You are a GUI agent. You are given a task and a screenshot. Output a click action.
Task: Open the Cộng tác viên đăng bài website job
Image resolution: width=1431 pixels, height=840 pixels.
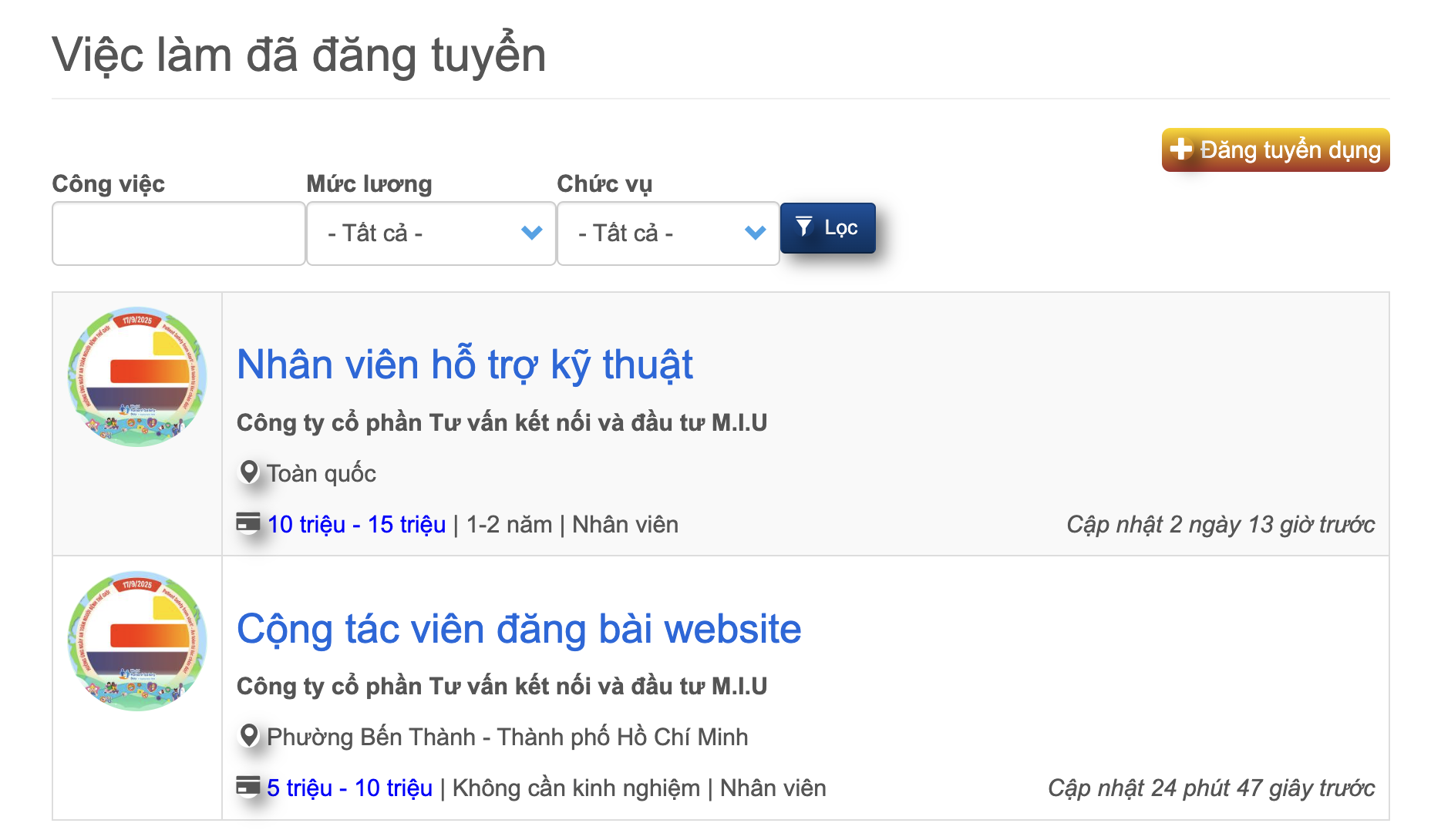coord(519,629)
